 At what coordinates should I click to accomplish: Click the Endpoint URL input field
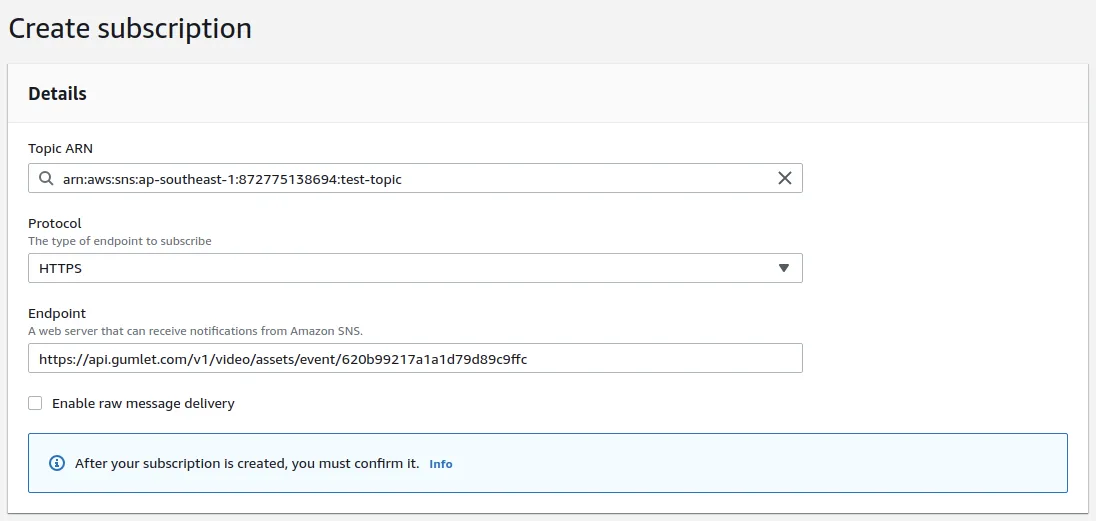[415, 358]
